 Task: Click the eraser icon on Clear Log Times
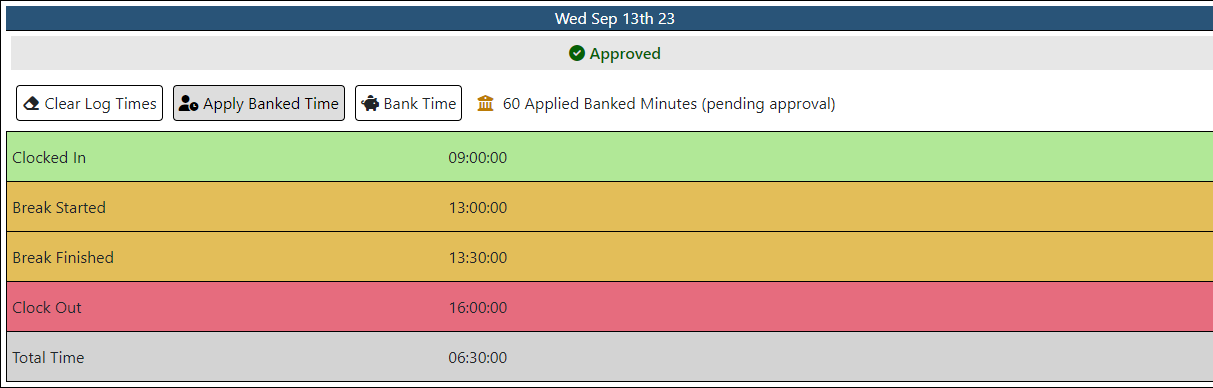coord(32,103)
